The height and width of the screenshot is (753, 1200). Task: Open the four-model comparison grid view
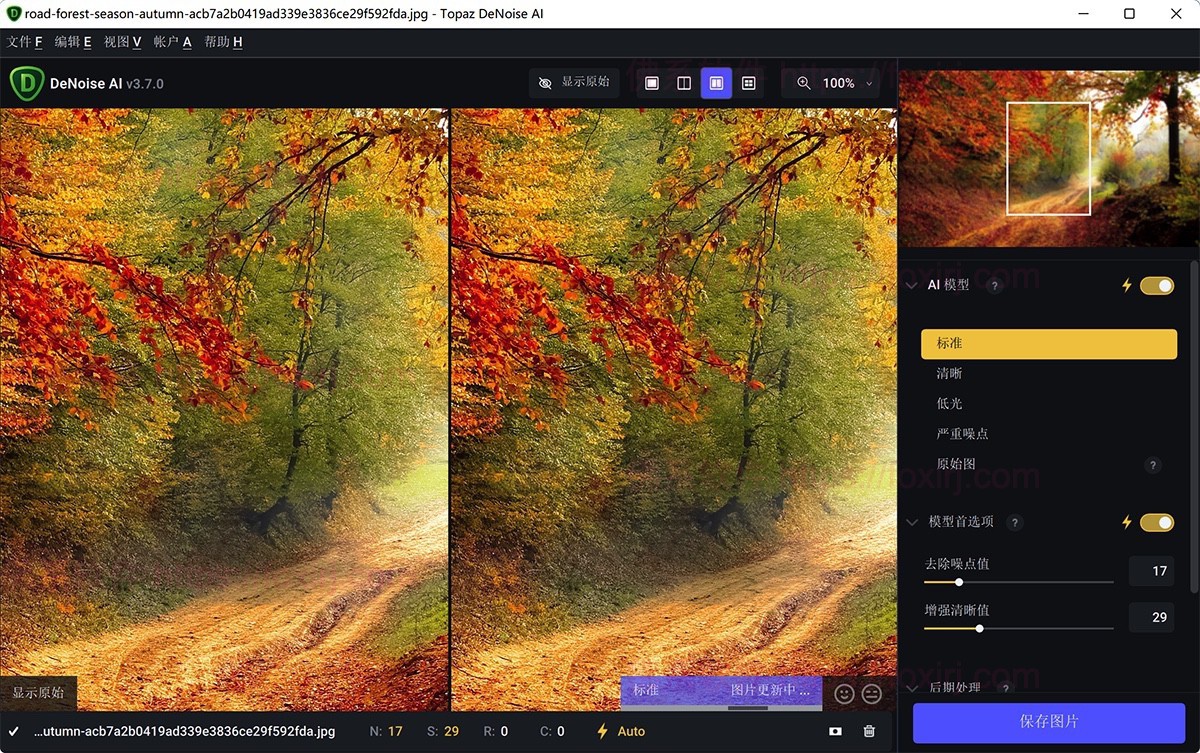coord(748,84)
